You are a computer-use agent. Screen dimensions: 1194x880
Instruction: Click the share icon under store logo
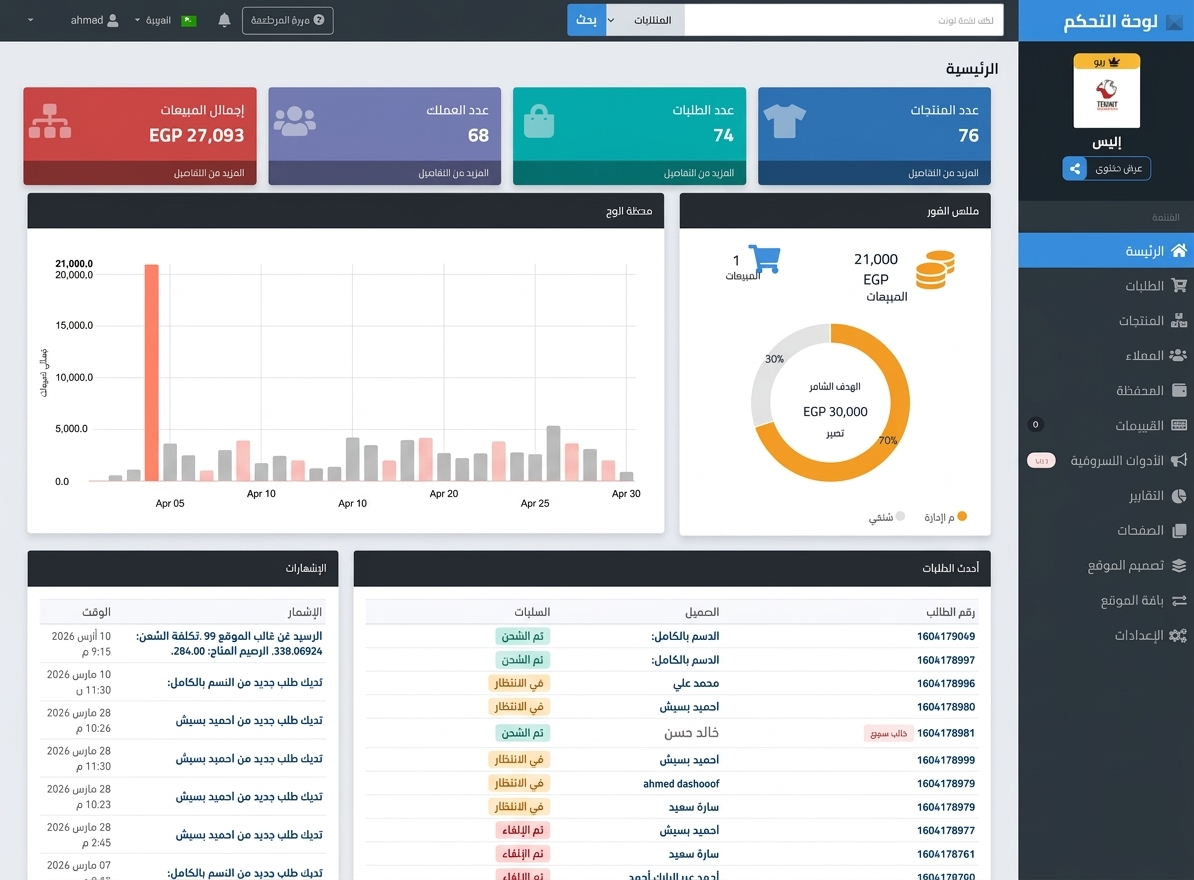1075,169
